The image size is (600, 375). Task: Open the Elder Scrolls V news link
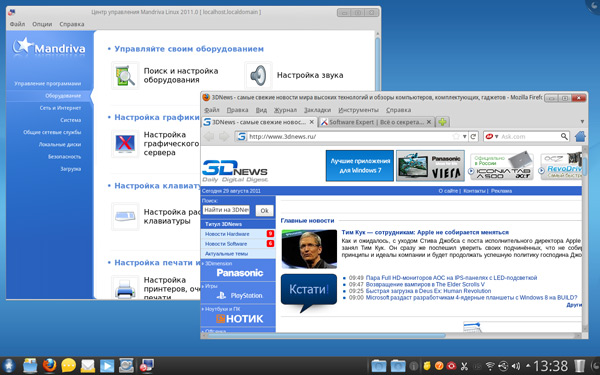click(x=425, y=284)
